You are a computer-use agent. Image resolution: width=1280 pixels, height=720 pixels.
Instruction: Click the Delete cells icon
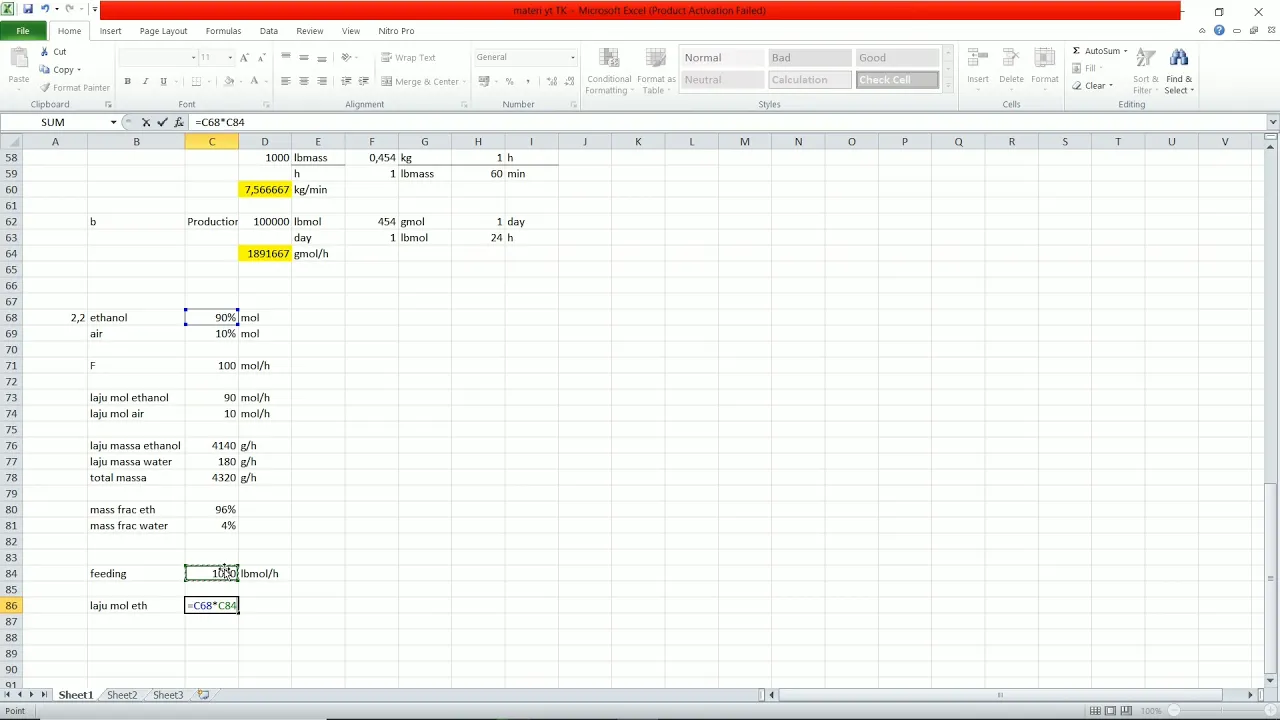[1011, 67]
